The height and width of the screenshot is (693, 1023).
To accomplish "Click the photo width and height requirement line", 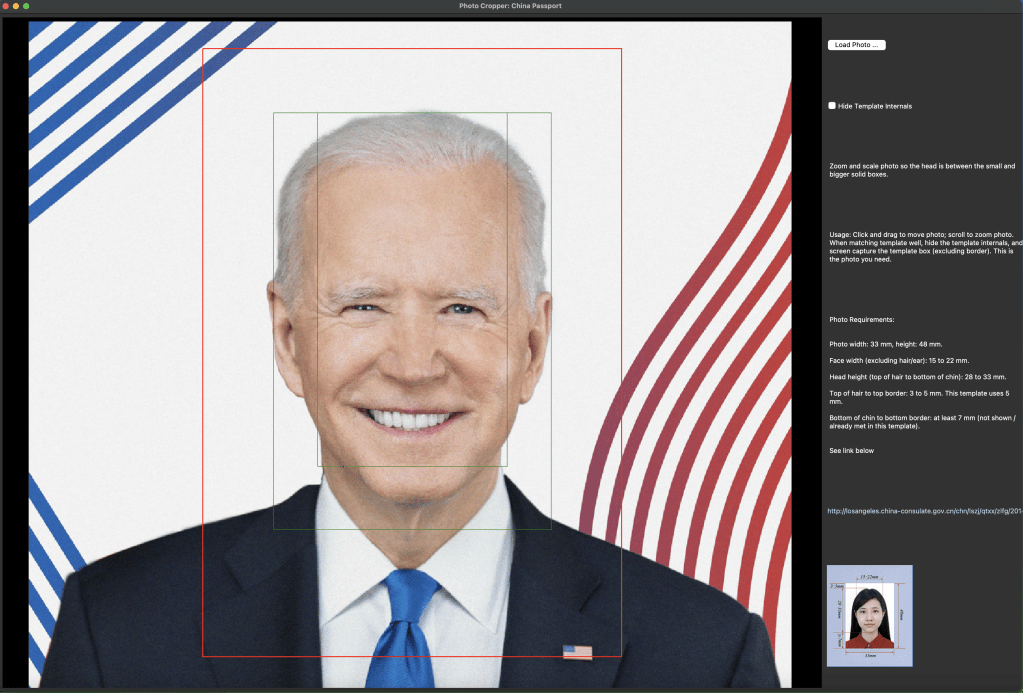I will tap(885, 344).
